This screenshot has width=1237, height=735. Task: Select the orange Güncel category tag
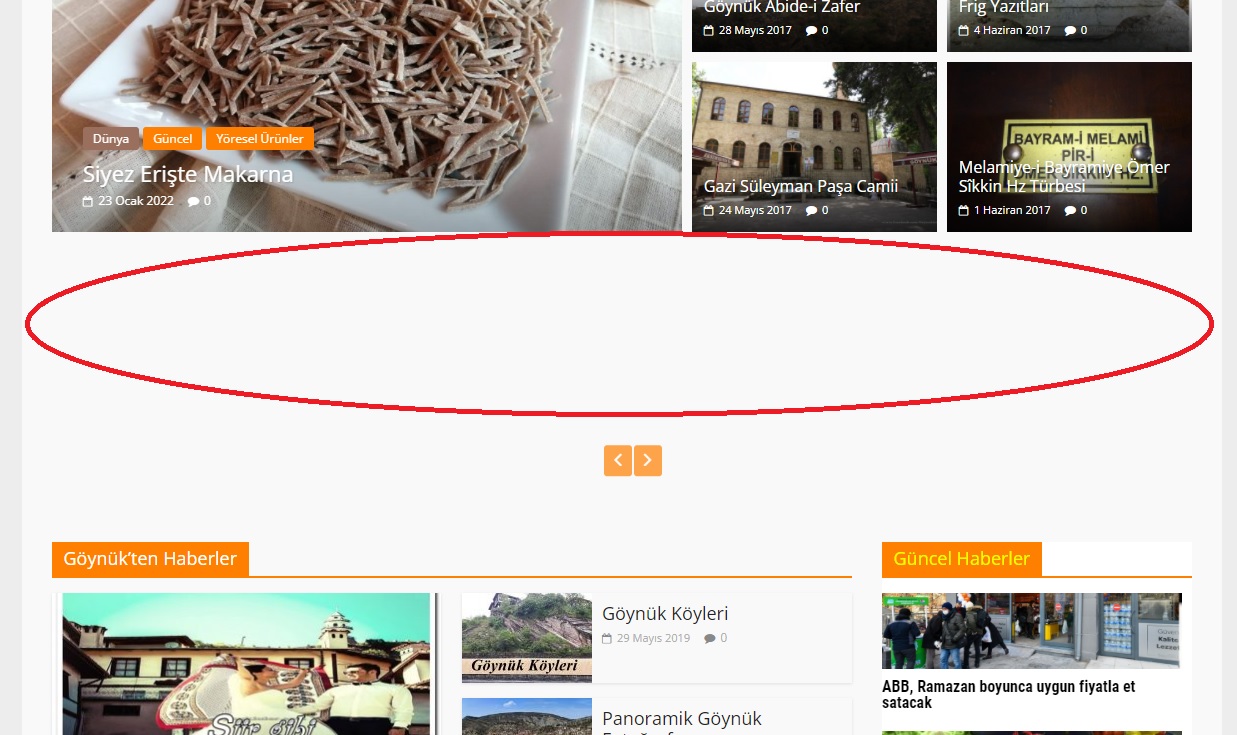(x=173, y=139)
